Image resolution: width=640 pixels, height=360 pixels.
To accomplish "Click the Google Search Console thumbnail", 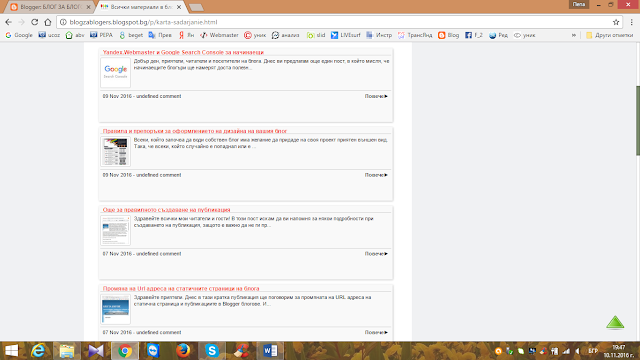I will click(116, 72).
